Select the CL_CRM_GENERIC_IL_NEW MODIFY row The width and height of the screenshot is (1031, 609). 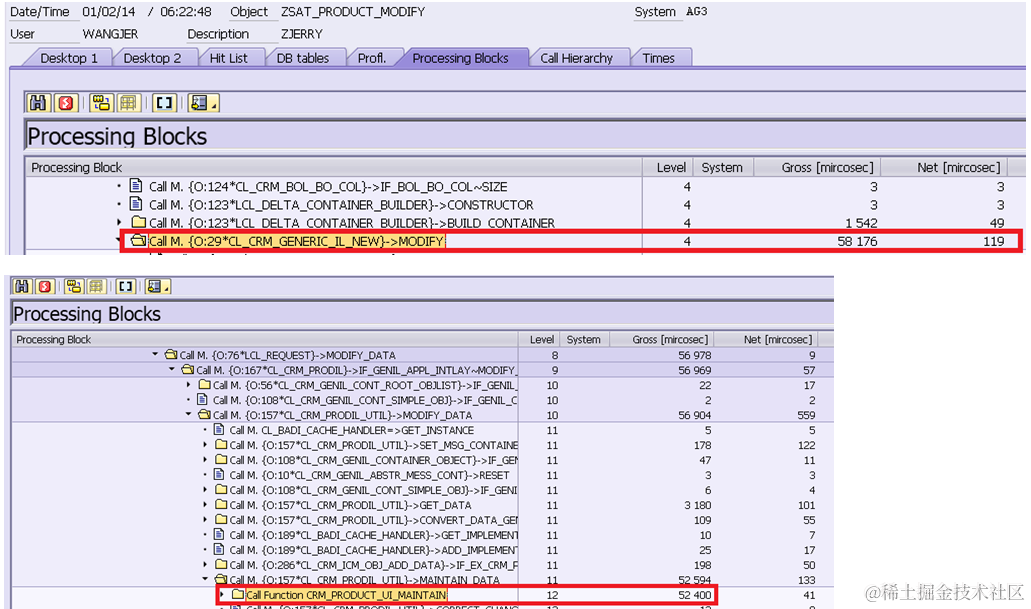tap(570, 241)
